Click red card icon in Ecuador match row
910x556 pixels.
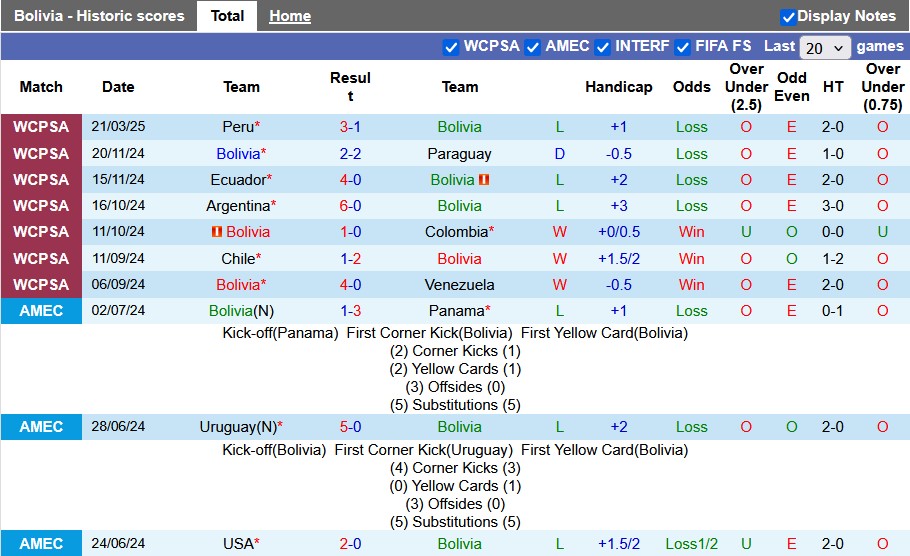484,180
